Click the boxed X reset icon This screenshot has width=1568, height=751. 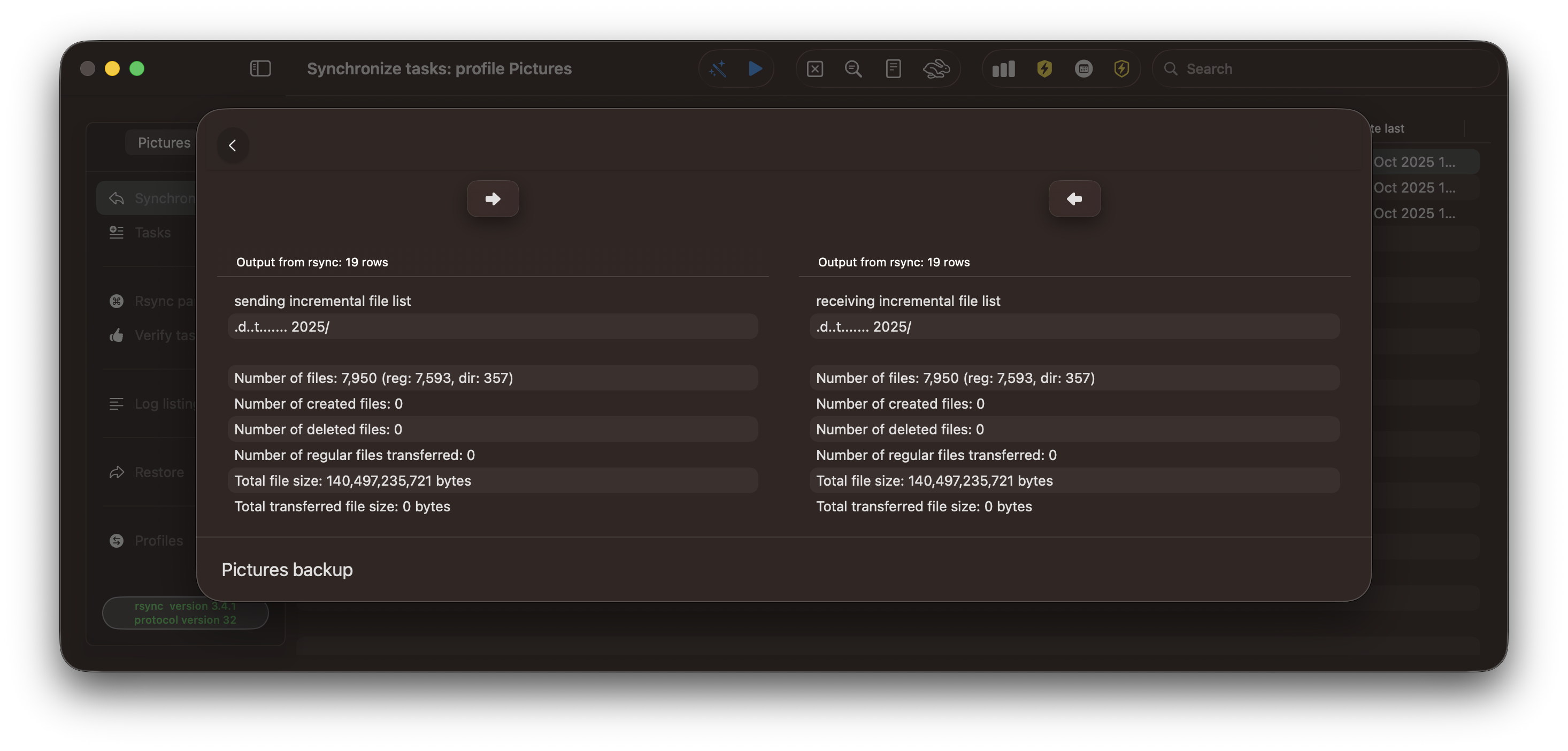pyautogui.click(x=814, y=69)
